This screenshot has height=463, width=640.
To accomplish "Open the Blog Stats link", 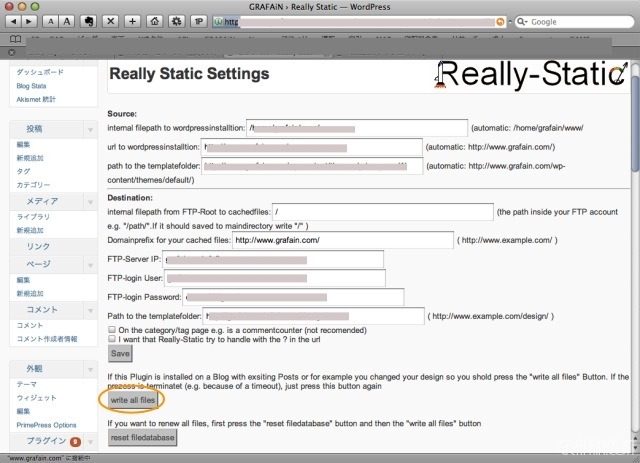I will [31, 86].
